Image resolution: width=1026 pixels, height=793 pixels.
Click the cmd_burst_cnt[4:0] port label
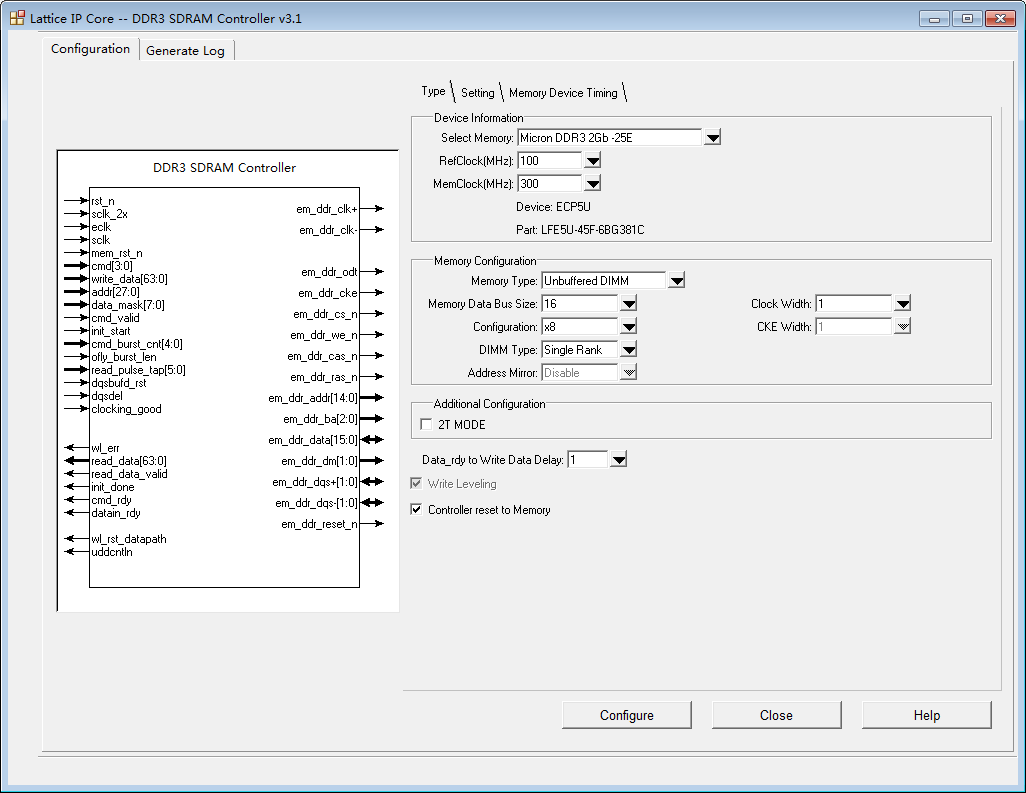coord(137,344)
